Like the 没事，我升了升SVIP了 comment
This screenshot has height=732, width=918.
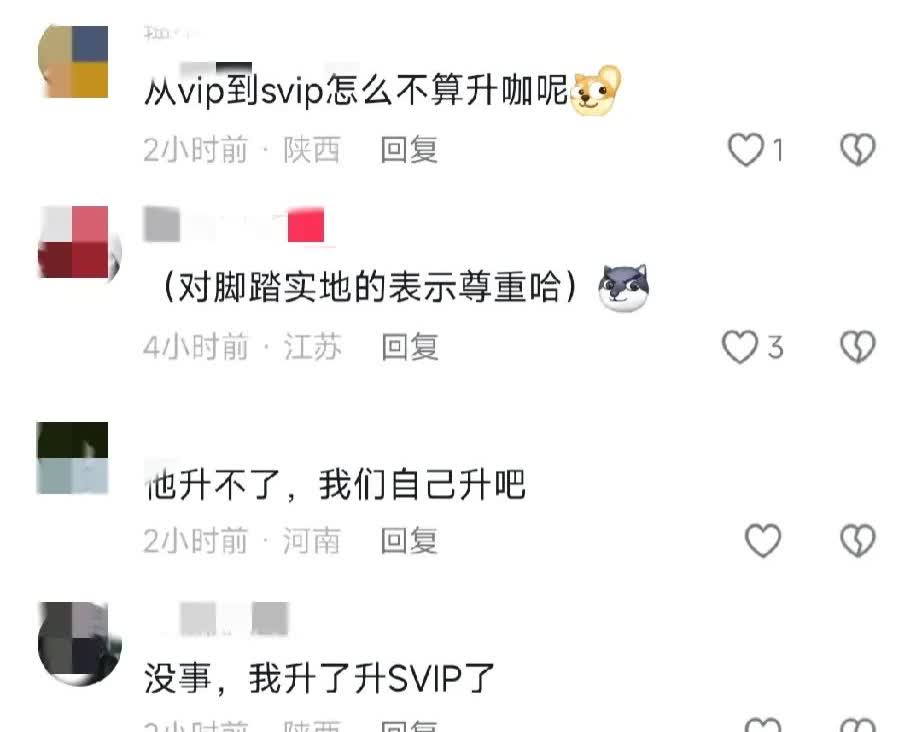click(x=763, y=725)
